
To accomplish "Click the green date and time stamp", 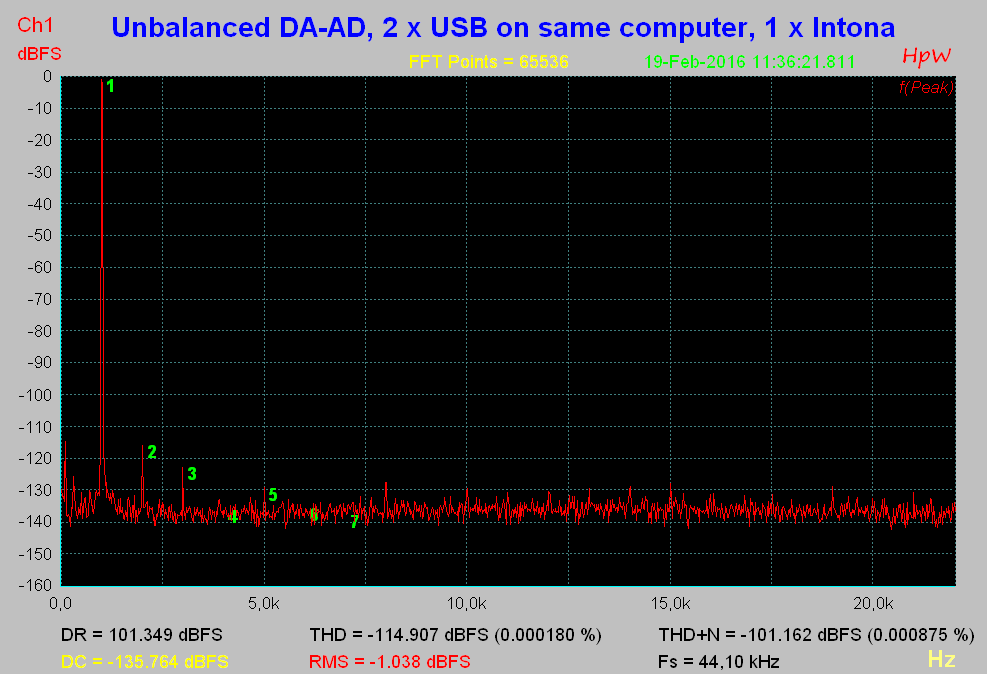I will point(749,61).
